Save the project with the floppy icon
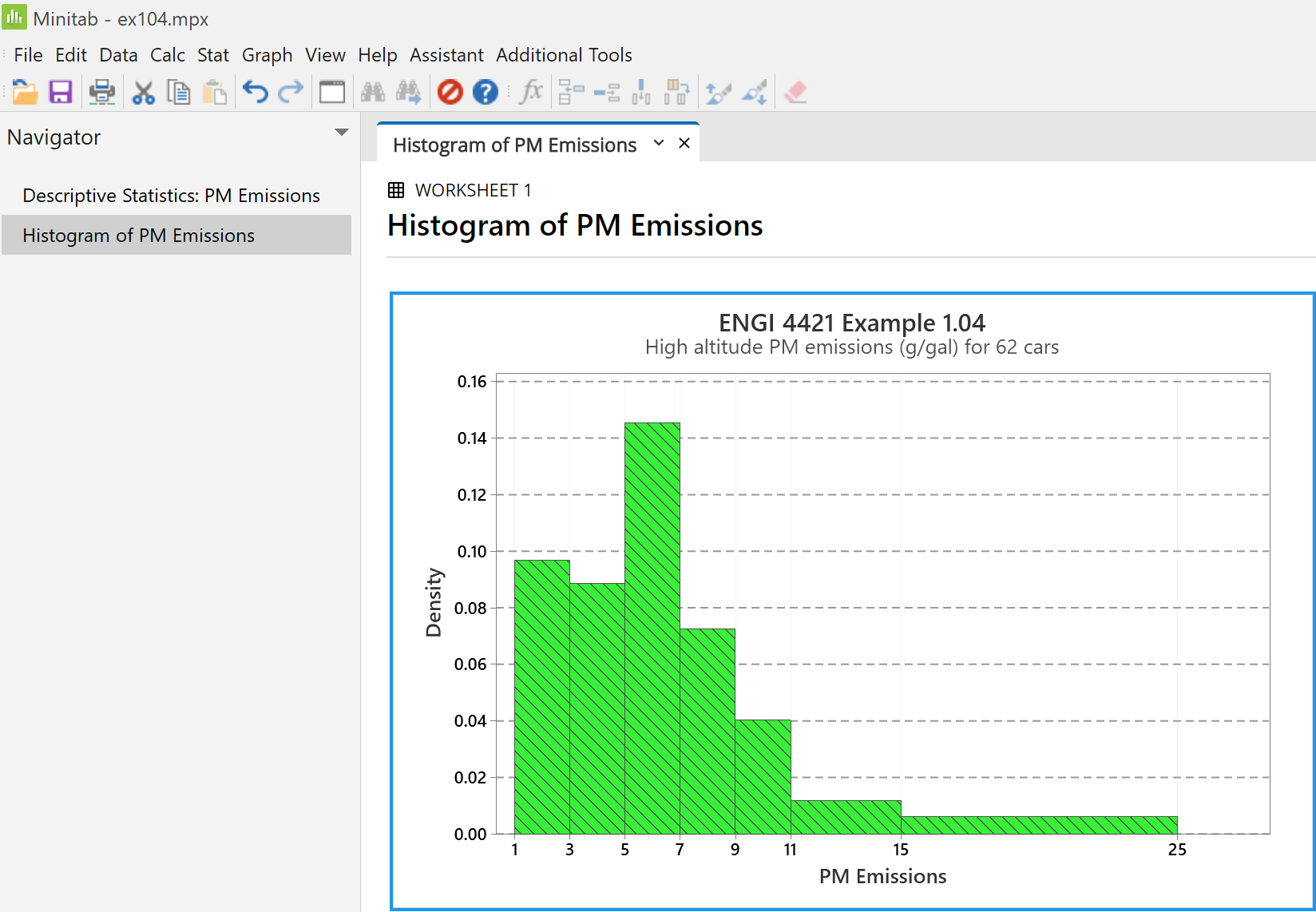The width and height of the screenshot is (1316, 912). (x=61, y=93)
